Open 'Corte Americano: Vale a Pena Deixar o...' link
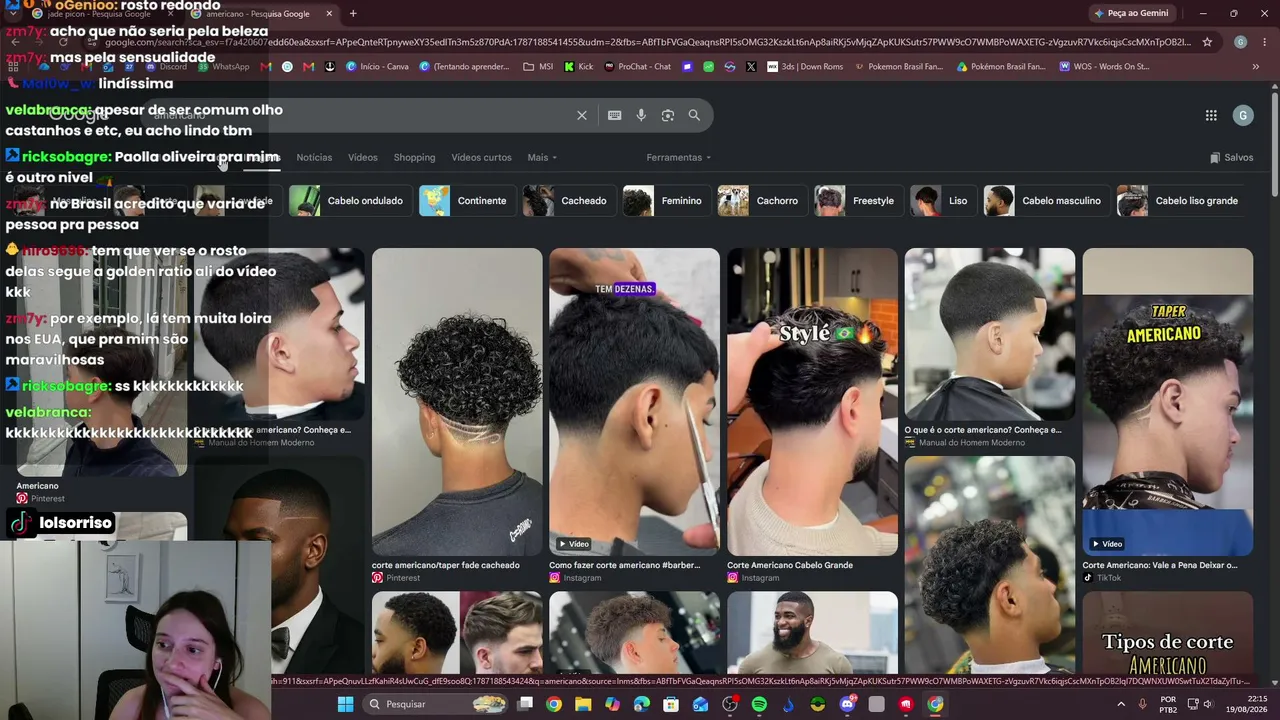 (1159, 565)
